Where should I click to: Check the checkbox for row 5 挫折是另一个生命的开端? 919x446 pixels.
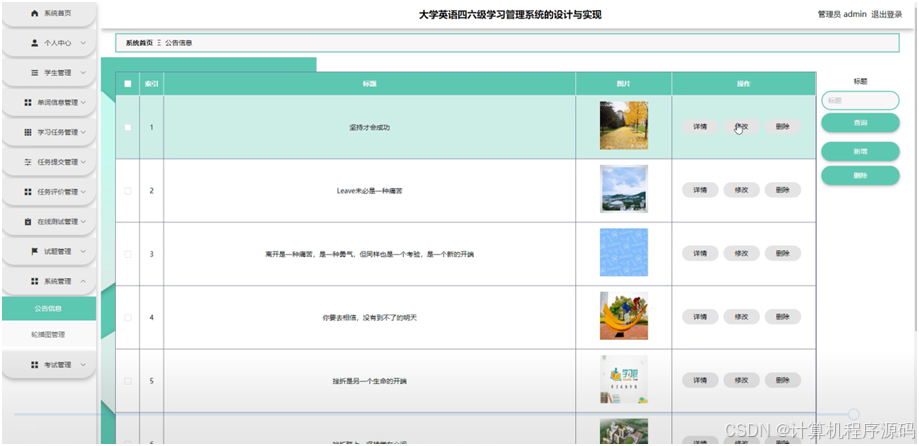click(128, 381)
